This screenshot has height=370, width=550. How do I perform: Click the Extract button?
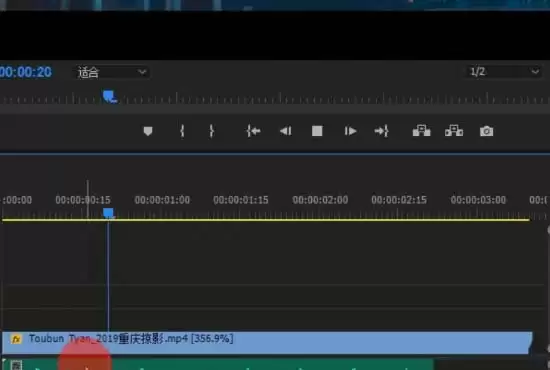454,131
